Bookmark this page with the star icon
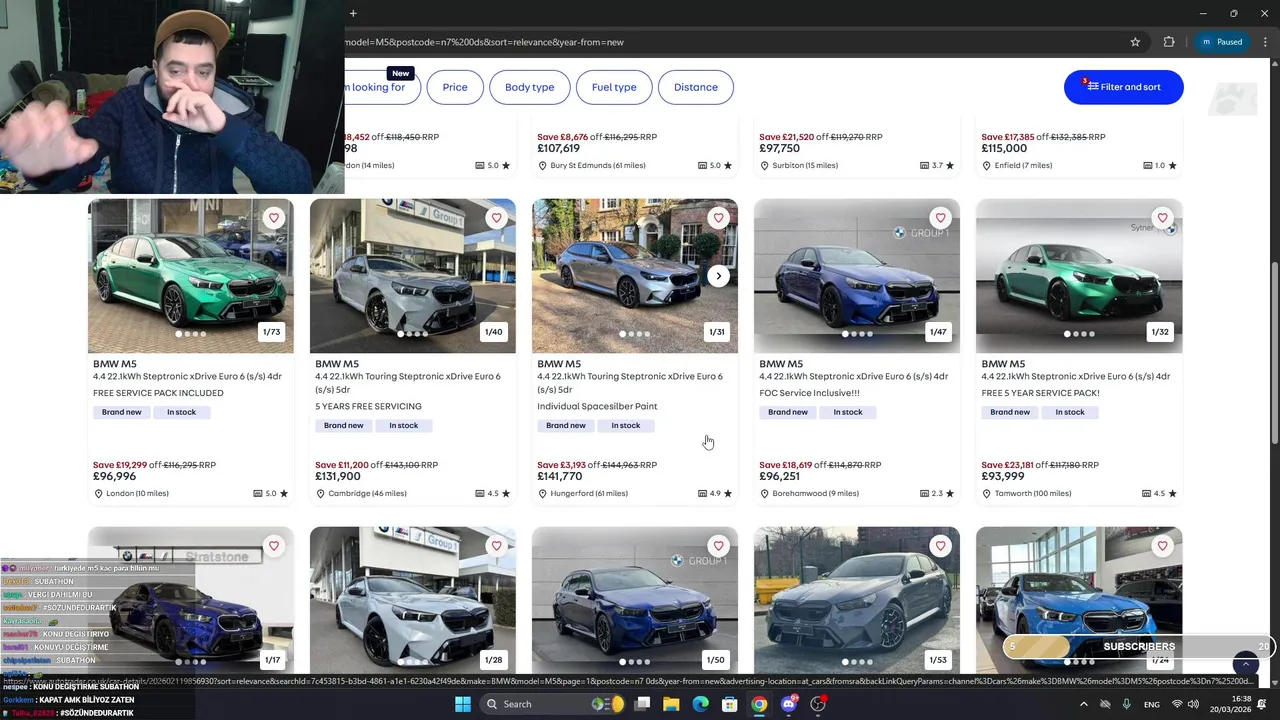The image size is (1280, 720). 1135,42
